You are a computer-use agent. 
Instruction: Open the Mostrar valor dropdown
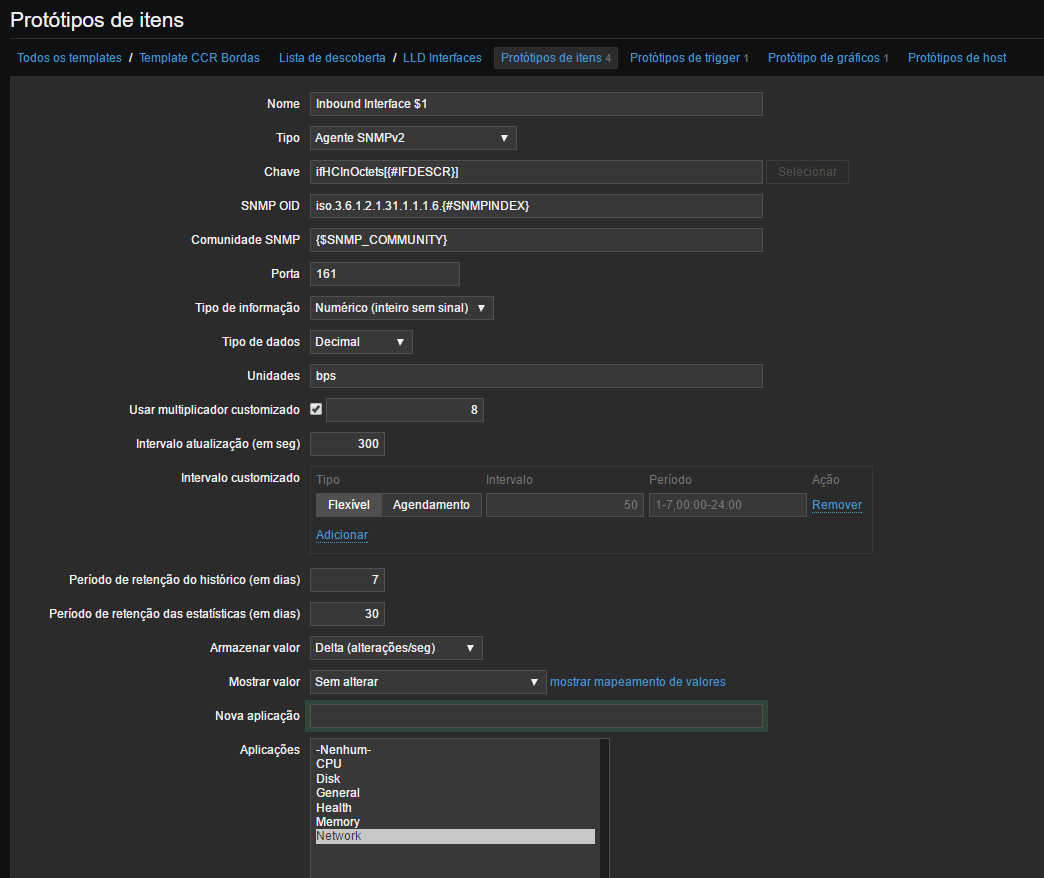(x=428, y=682)
